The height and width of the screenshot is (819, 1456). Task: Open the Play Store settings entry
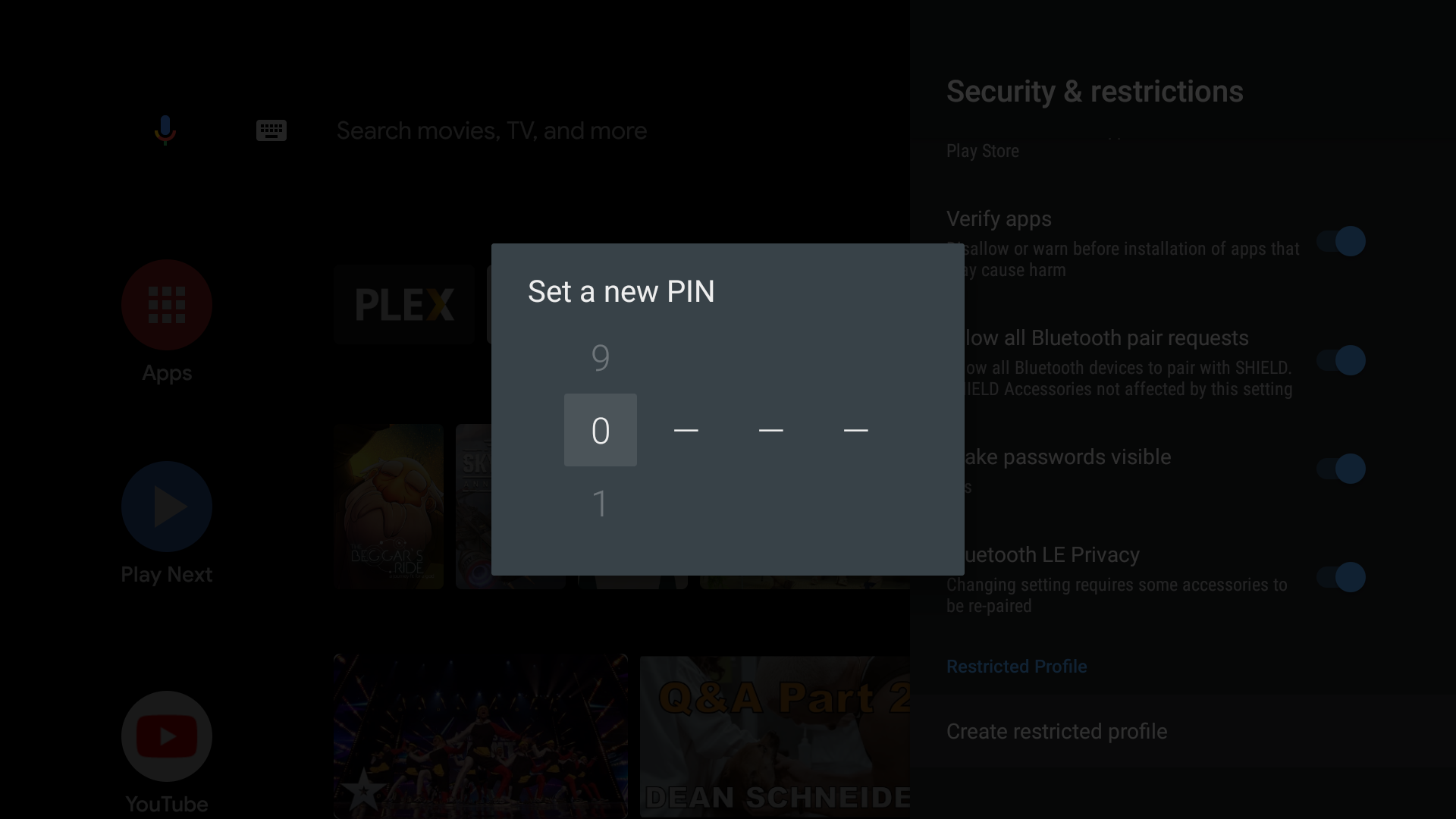[982, 150]
